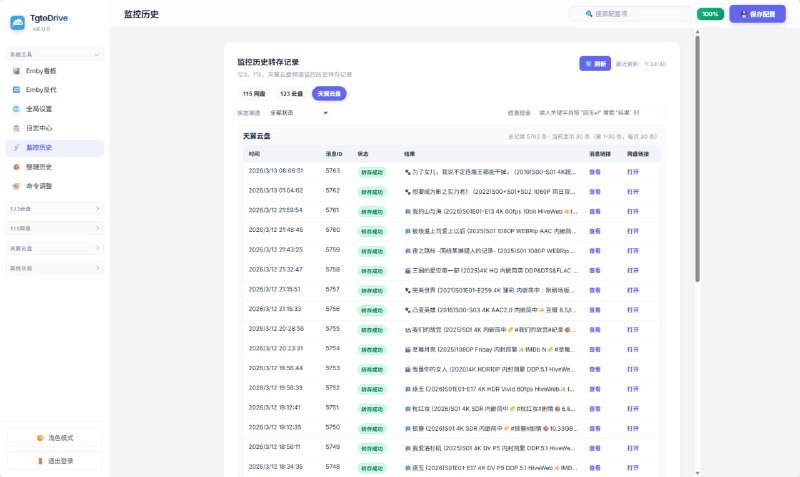This screenshot has width=800, height=477.
Task: Click 打开 link for message 5753
Action: 633,369
